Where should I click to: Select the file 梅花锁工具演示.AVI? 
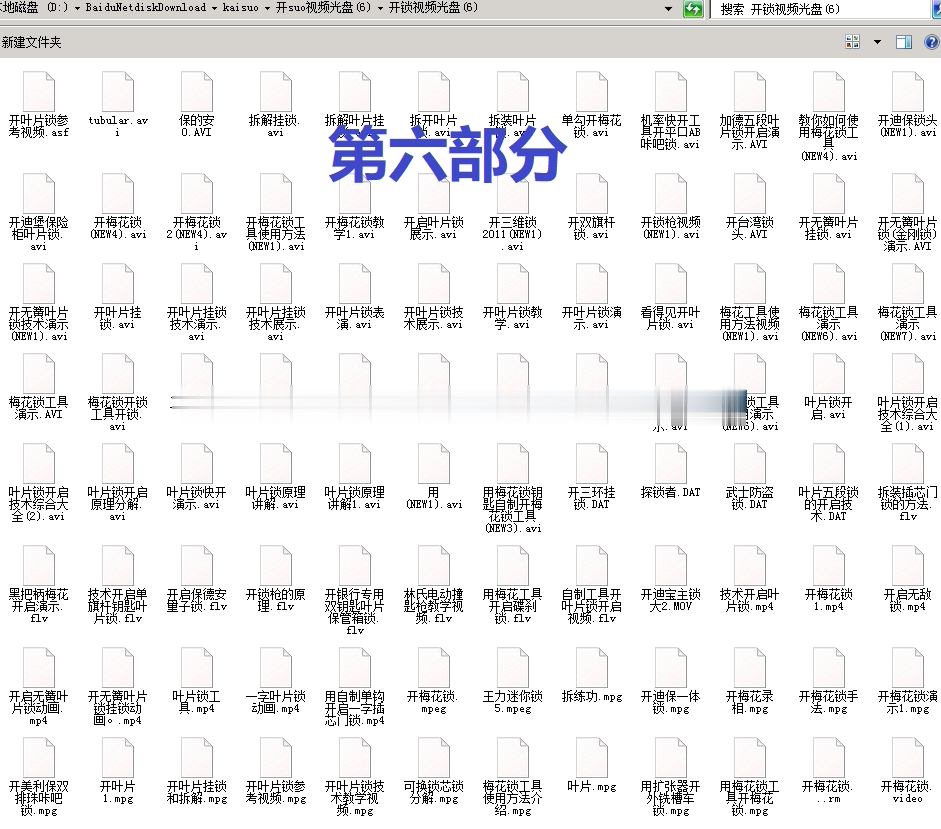pos(39,387)
